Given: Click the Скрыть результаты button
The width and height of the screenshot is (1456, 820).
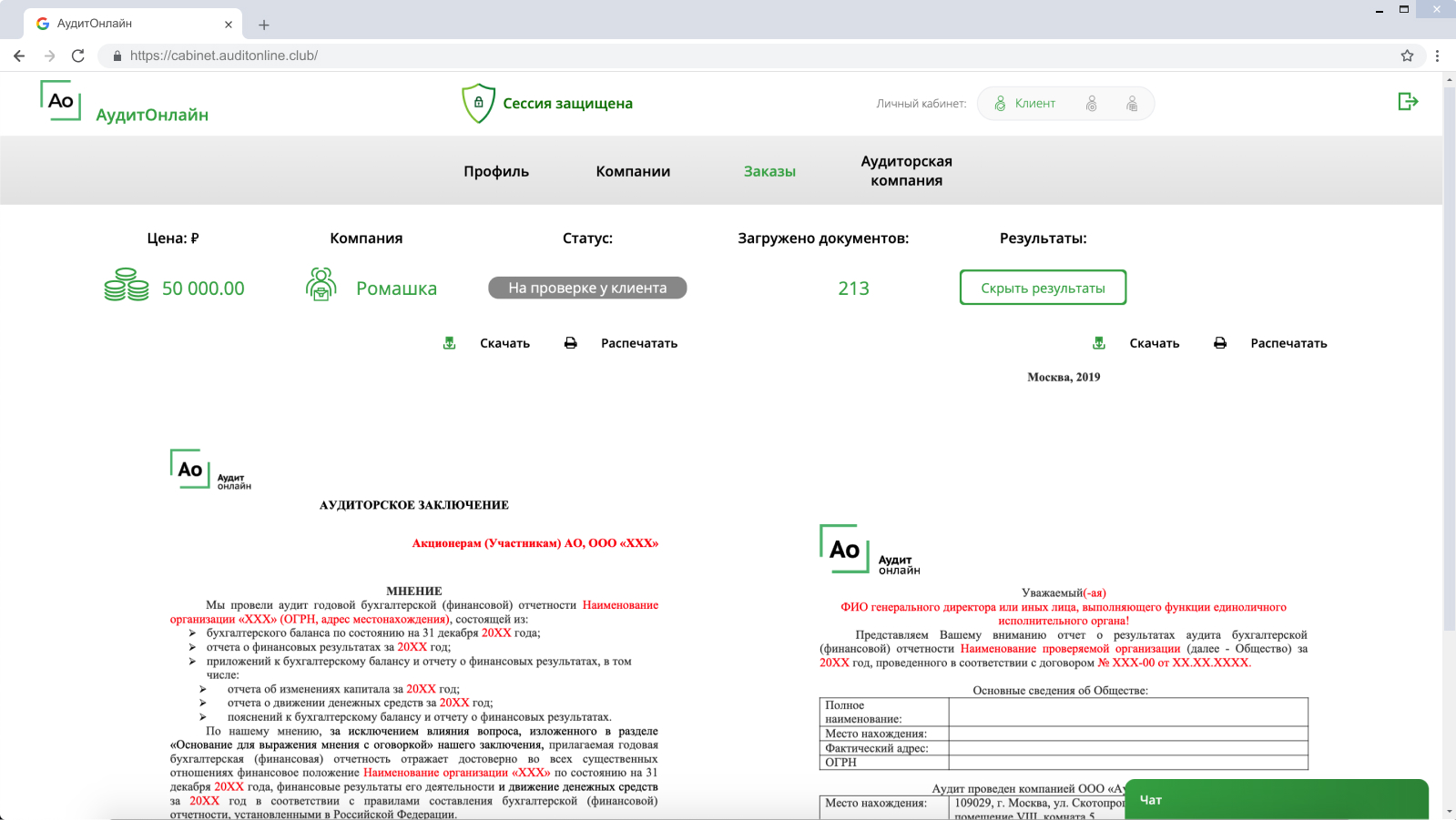Looking at the screenshot, I should click(x=1043, y=288).
